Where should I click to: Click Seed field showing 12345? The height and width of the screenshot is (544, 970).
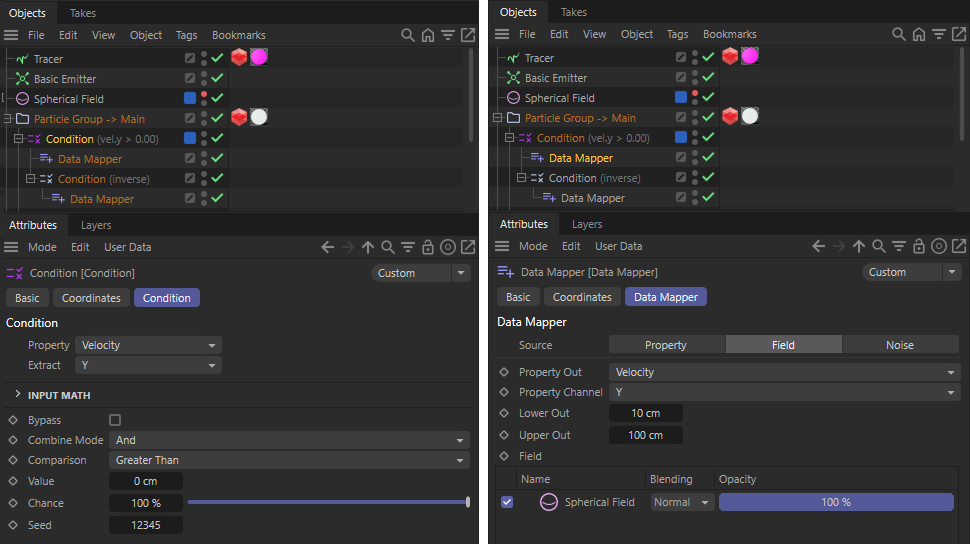click(x=146, y=525)
